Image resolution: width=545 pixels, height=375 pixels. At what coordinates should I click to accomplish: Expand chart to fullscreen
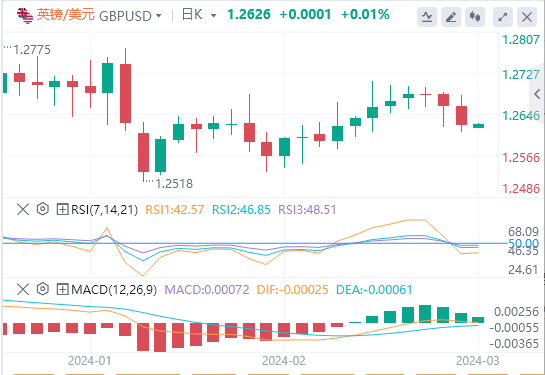coord(503,16)
